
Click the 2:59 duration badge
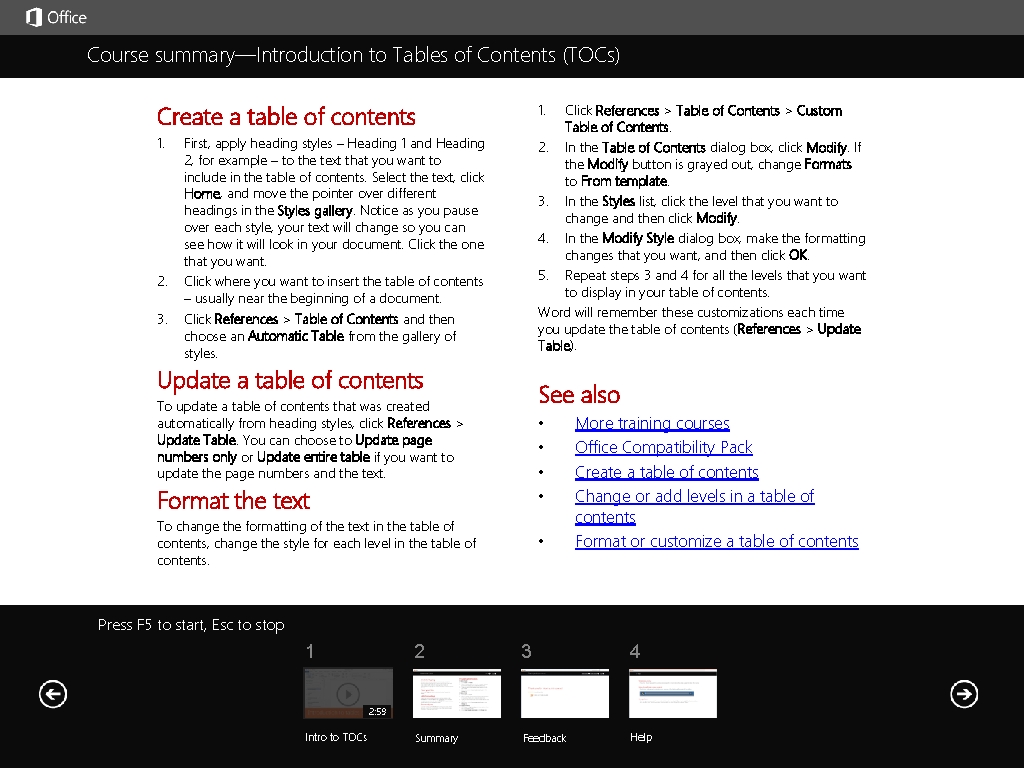click(x=377, y=711)
